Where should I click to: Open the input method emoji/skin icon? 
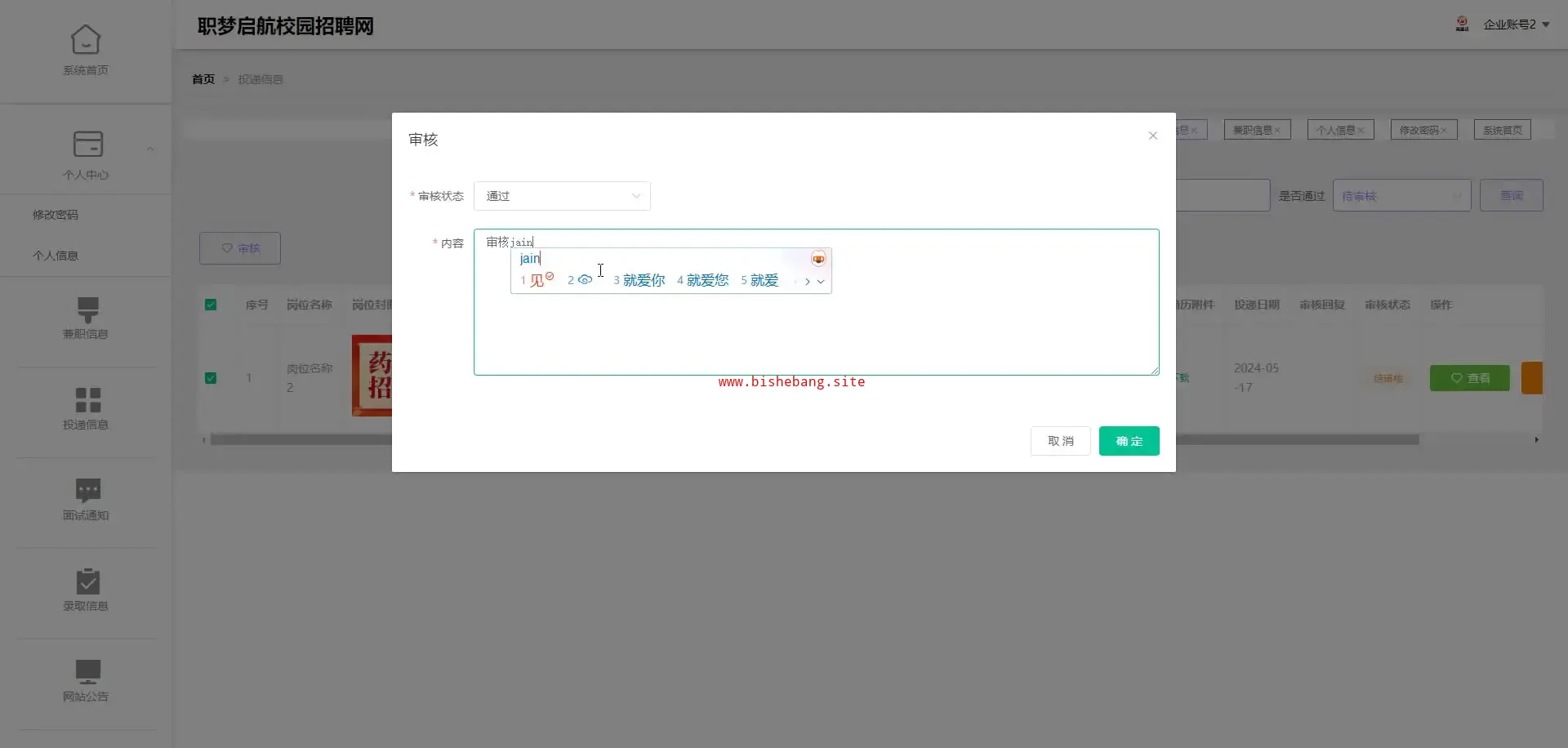817,259
